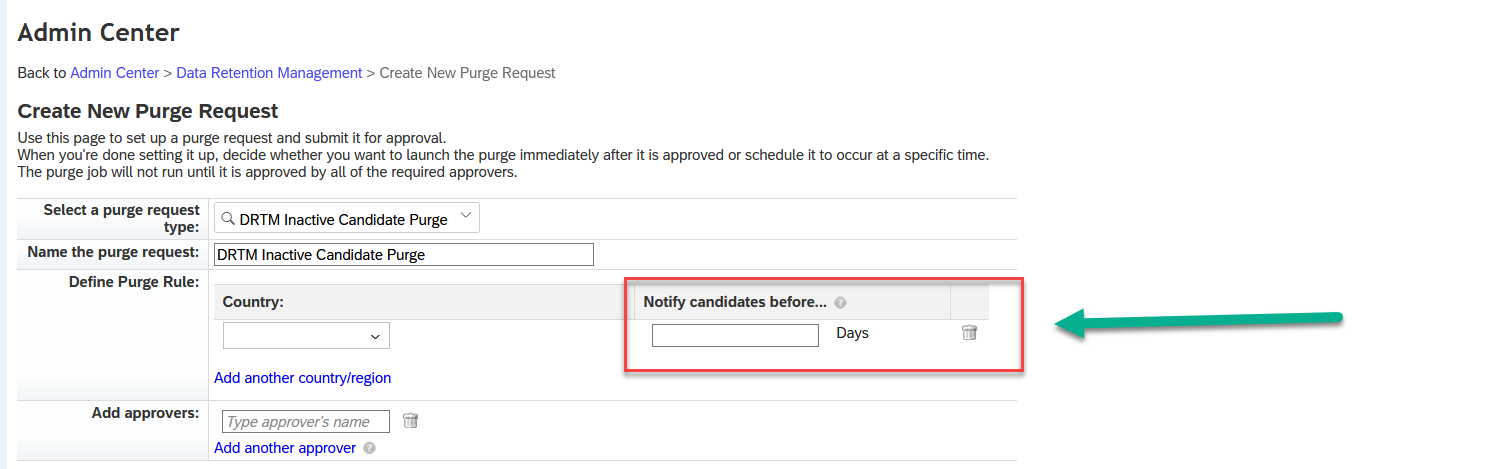1510x469 pixels.
Task: Go back to Admin Center breadcrumb
Action: point(115,73)
